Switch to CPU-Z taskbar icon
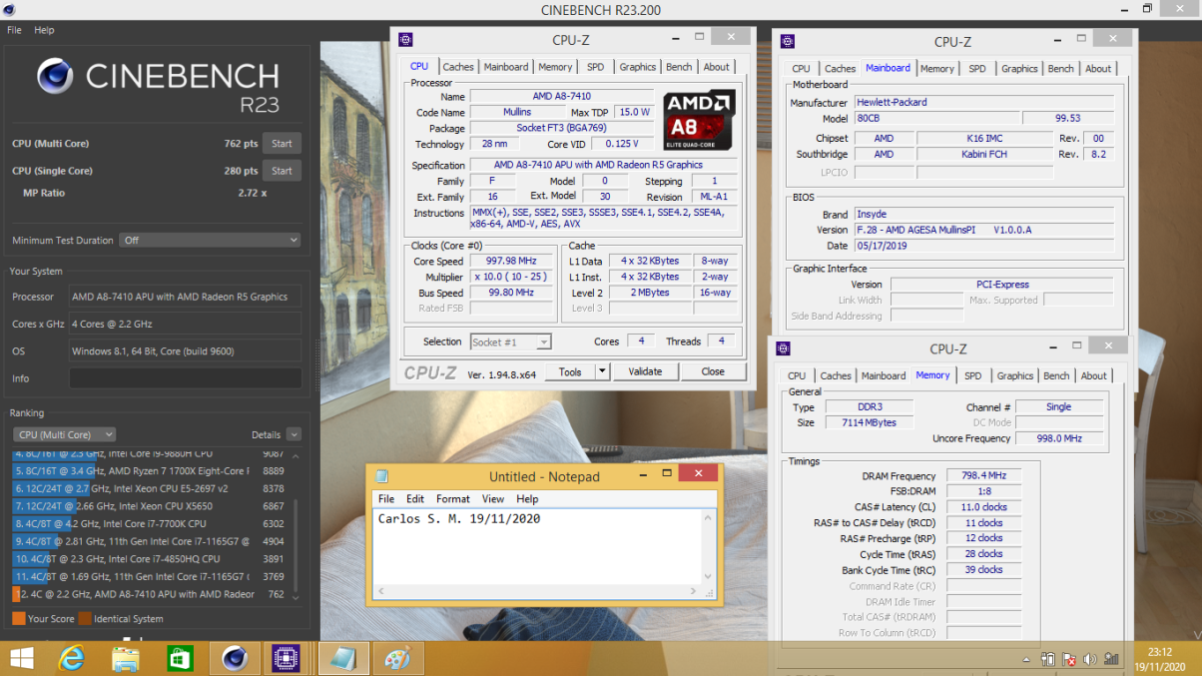 coord(287,659)
